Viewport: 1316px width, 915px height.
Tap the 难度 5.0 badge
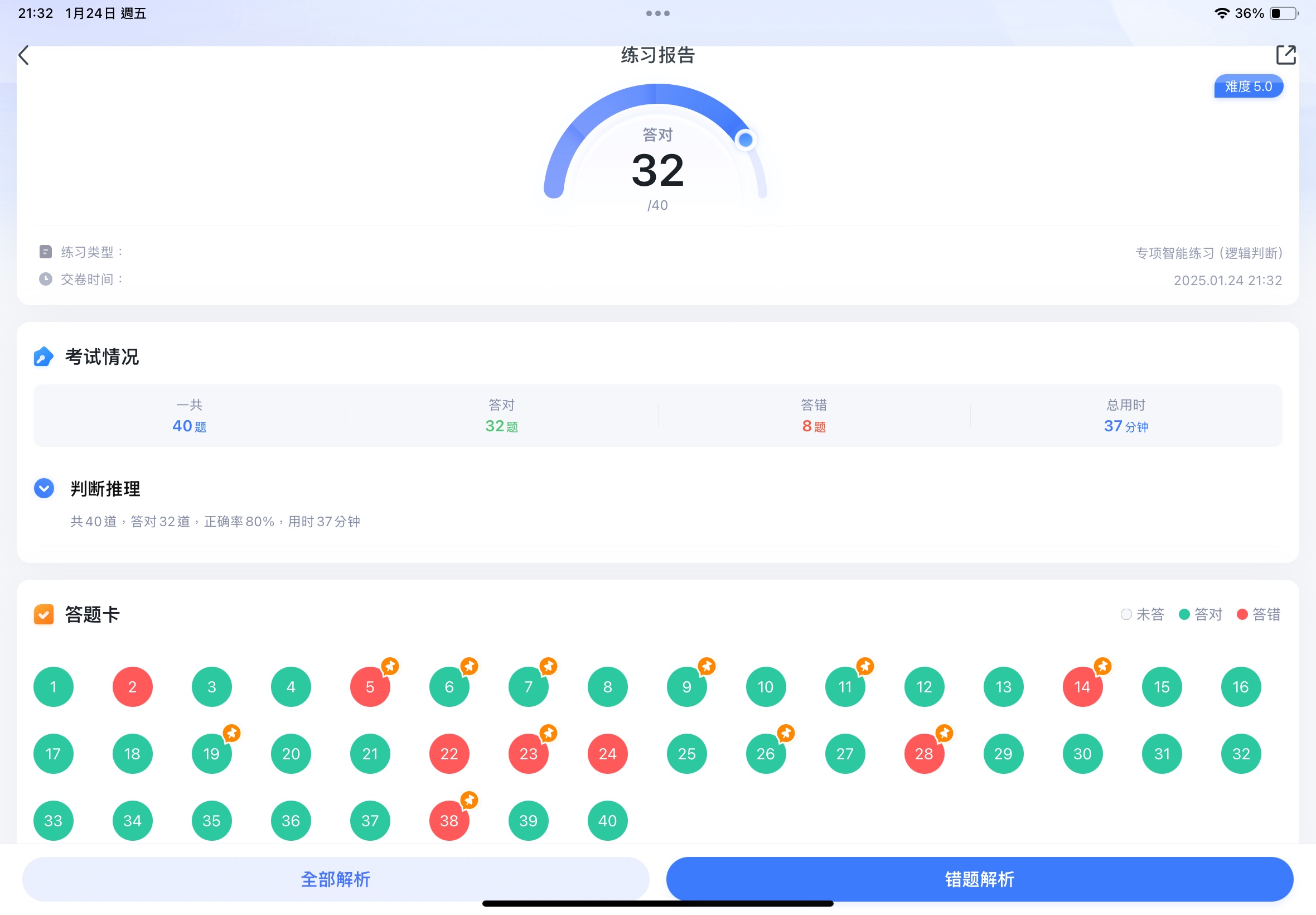coord(1248,86)
